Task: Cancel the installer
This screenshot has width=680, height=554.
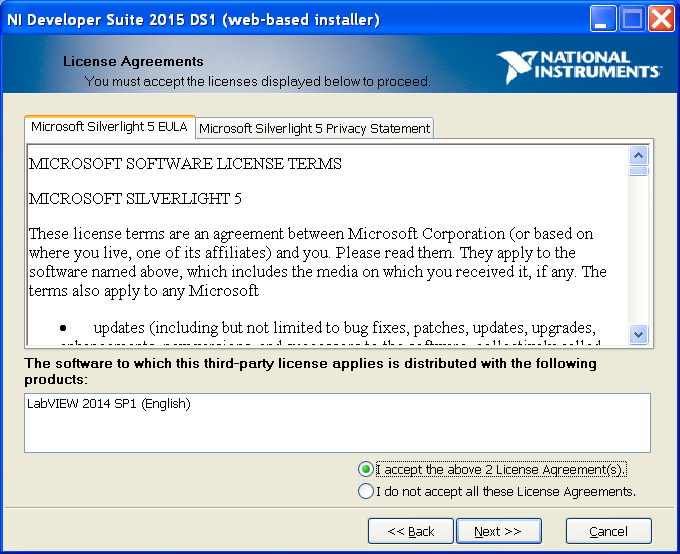Action: pos(608,531)
